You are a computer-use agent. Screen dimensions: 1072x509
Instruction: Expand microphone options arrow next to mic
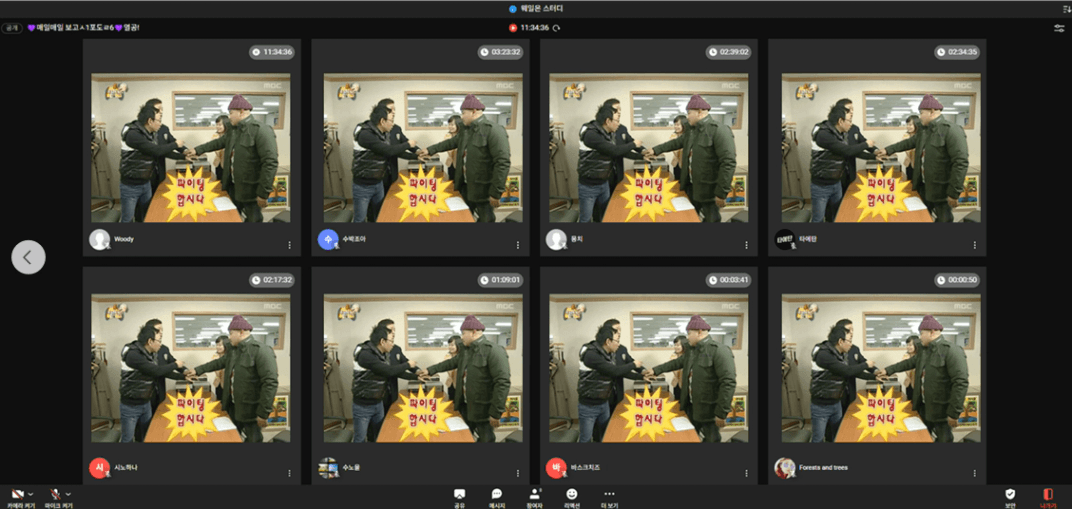(68, 494)
